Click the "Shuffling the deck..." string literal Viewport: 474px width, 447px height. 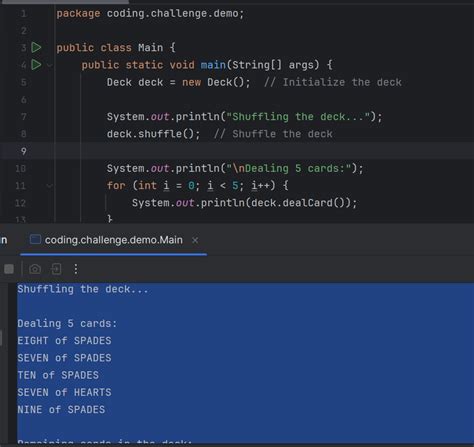tap(298, 117)
